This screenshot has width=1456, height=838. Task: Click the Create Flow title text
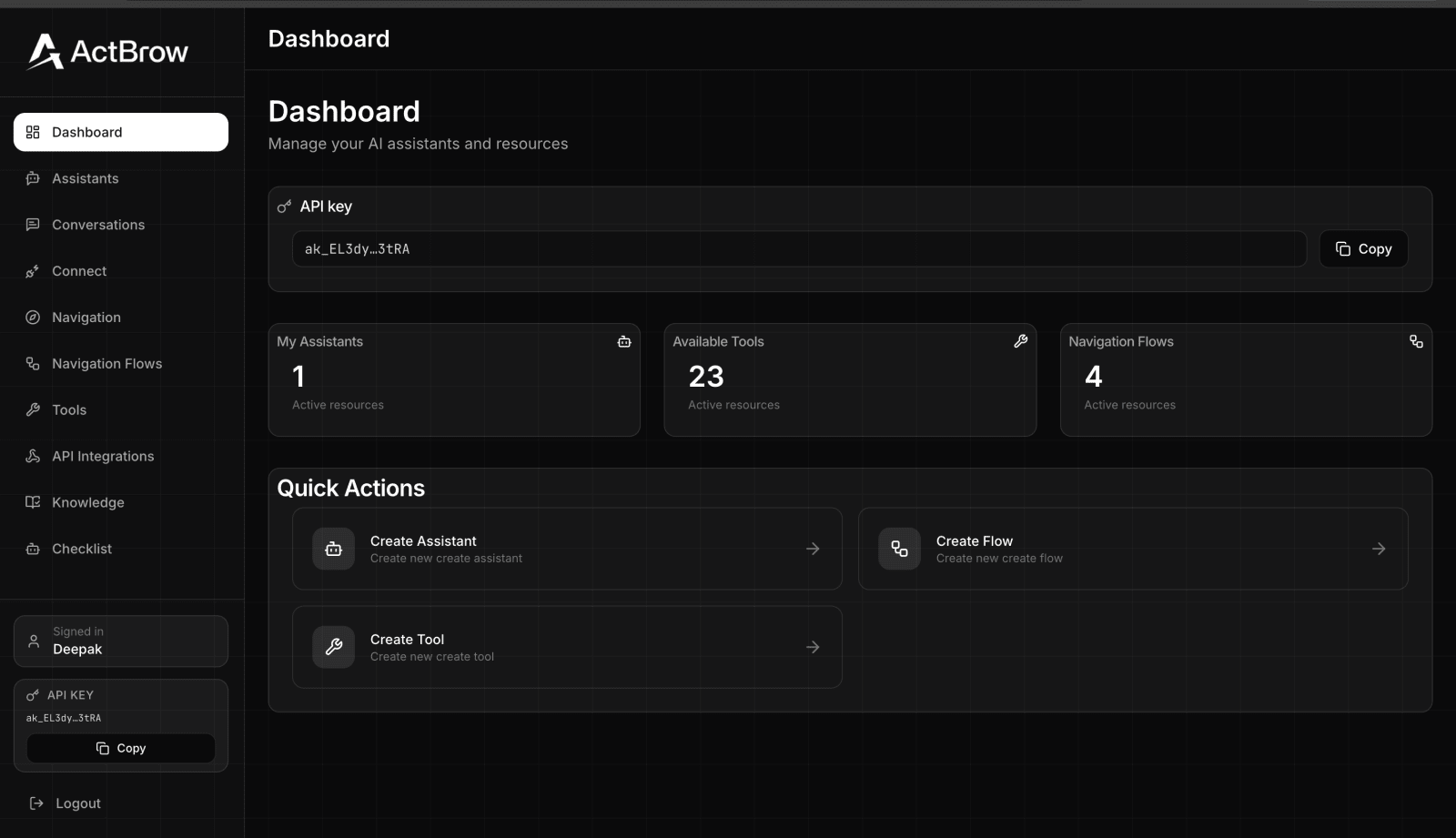coord(975,540)
